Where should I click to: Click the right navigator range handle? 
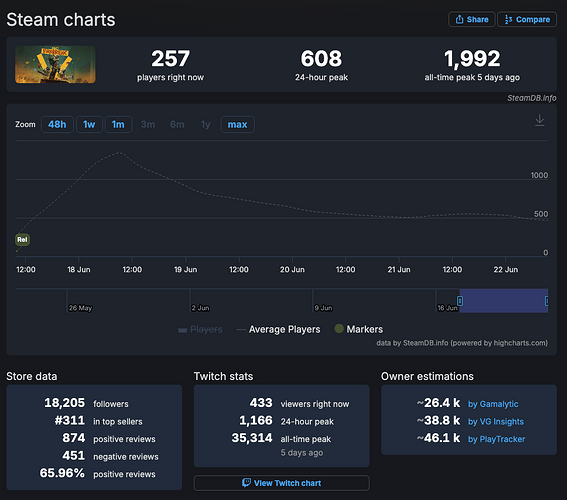(x=547, y=301)
